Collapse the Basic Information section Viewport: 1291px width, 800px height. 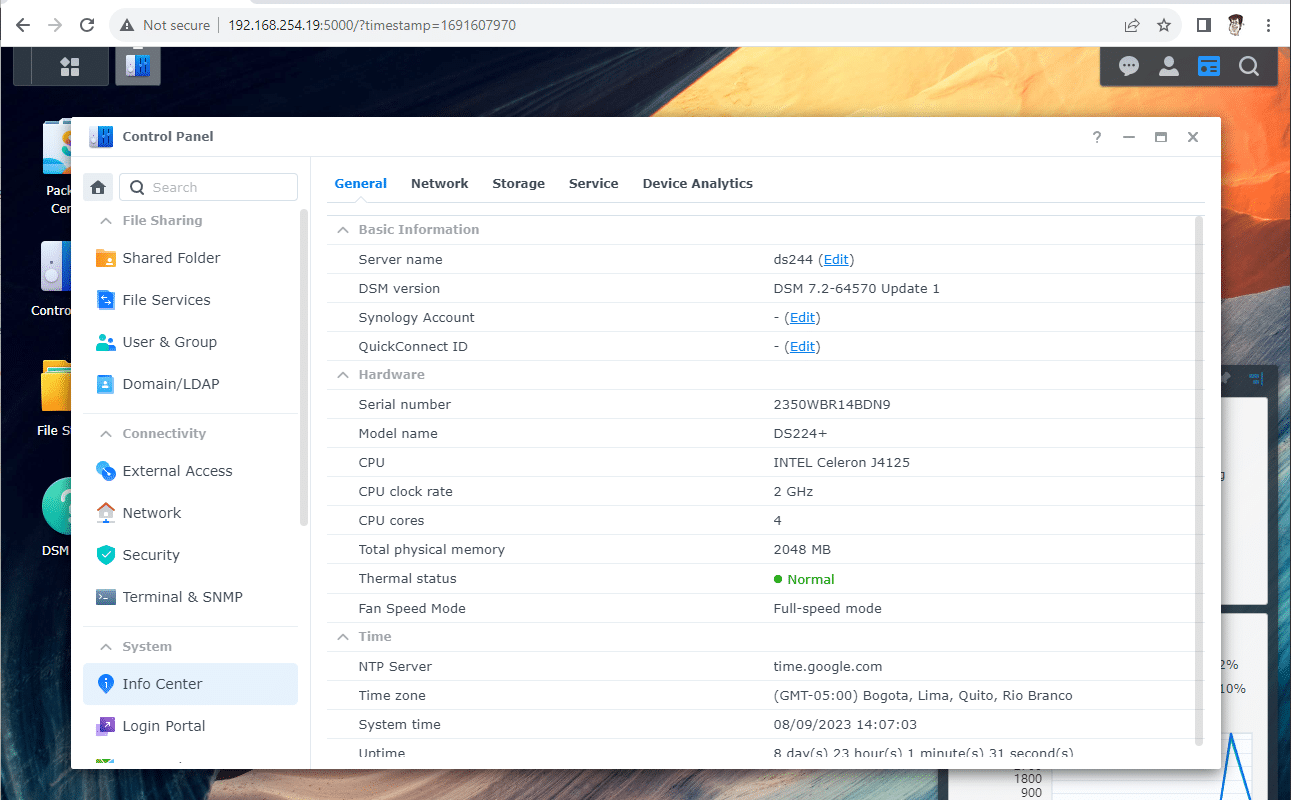(x=342, y=230)
